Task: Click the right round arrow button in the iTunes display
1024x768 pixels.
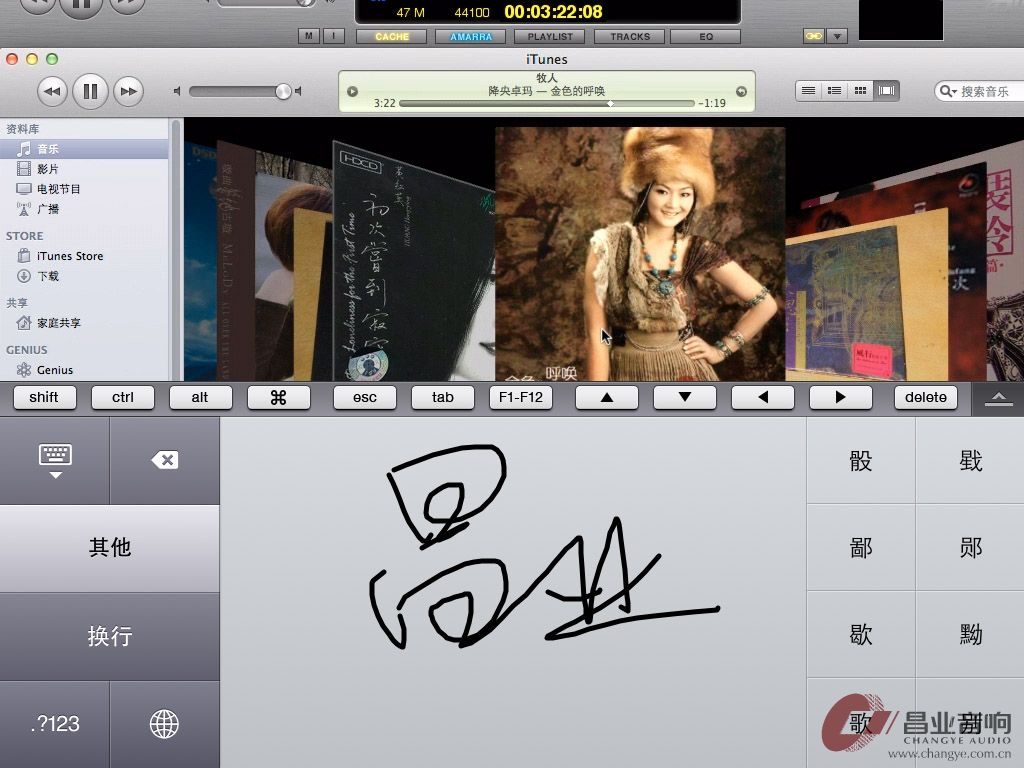Action: (x=741, y=91)
